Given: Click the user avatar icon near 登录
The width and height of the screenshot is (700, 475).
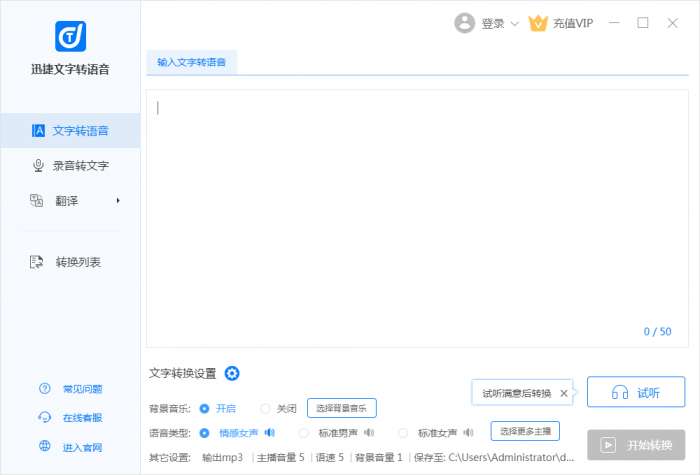Looking at the screenshot, I should (464, 23).
